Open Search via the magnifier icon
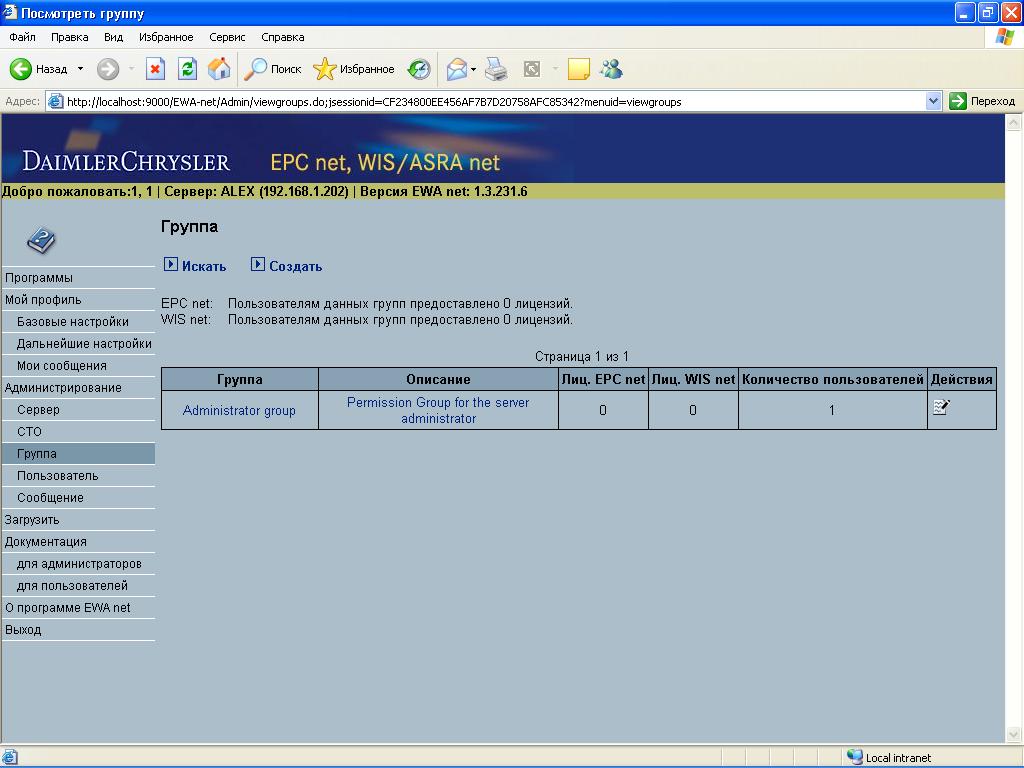1024x768 pixels. pos(272,69)
